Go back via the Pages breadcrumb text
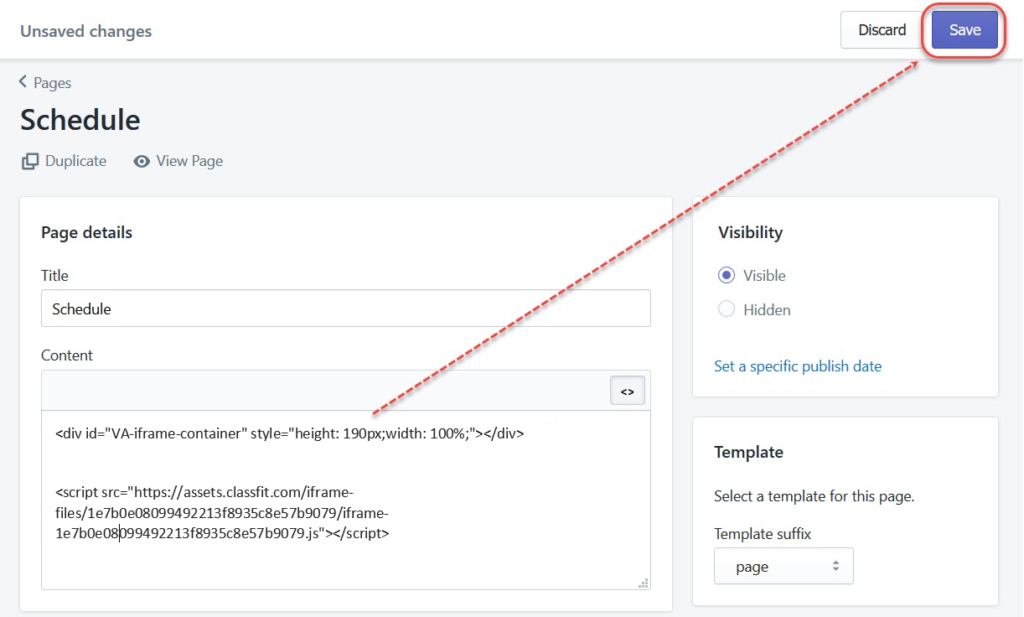The width and height of the screenshot is (1024, 617). 53,83
